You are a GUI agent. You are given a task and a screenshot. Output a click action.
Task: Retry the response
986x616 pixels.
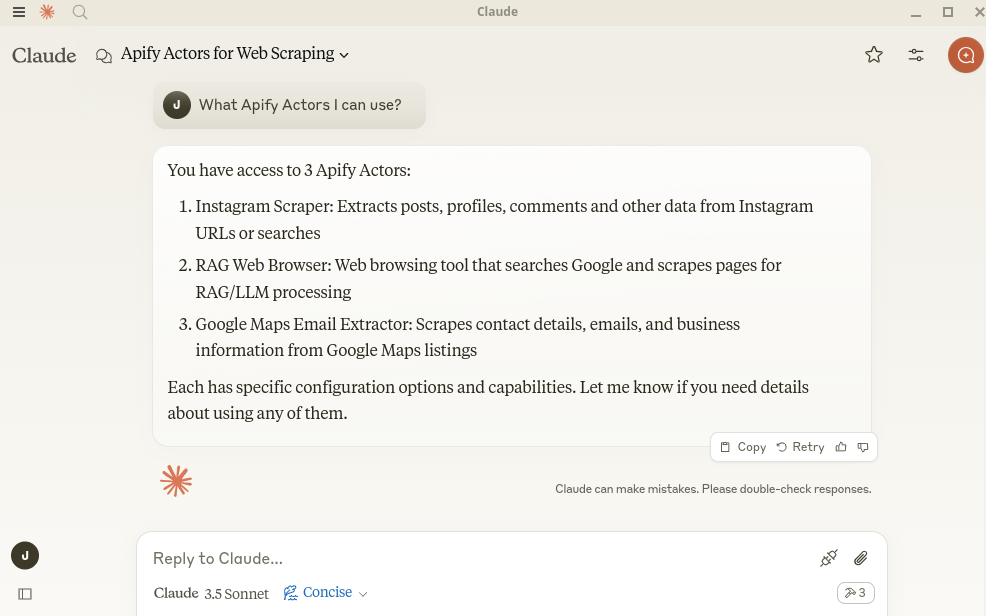click(800, 447)
